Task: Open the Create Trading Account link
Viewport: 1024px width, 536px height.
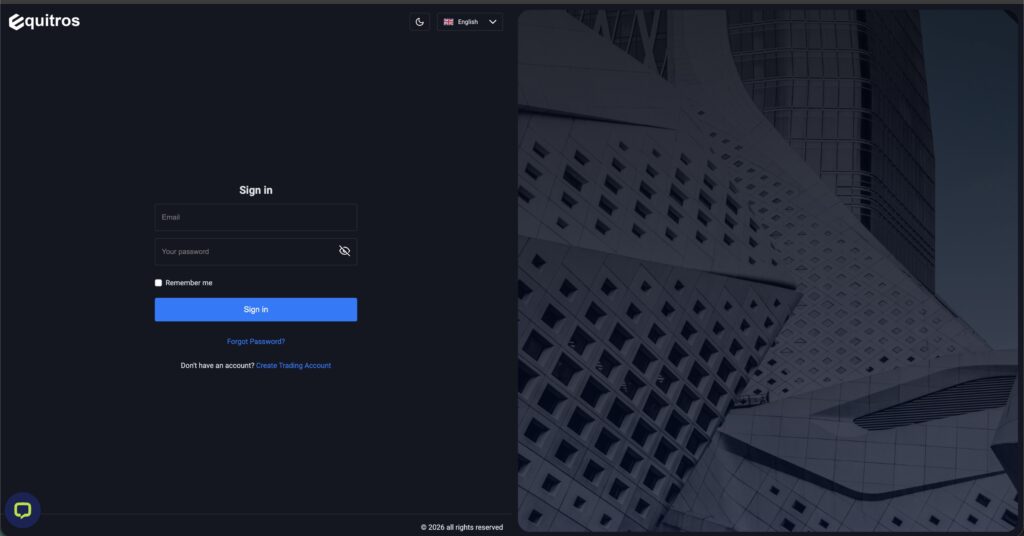Action: pos(293,366)
